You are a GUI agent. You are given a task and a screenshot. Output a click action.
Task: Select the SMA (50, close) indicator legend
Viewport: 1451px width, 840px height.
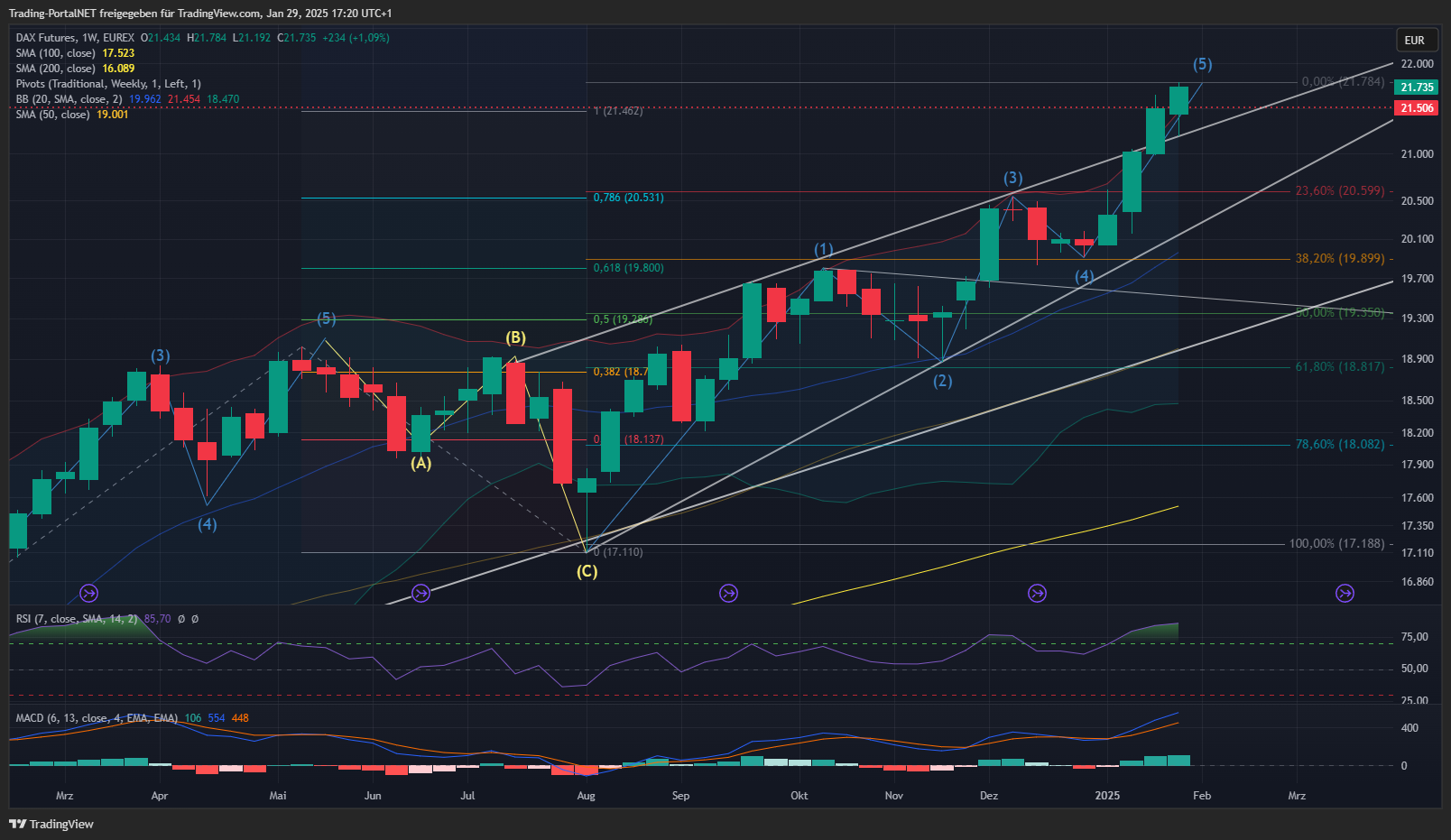[x=52, y=115]
